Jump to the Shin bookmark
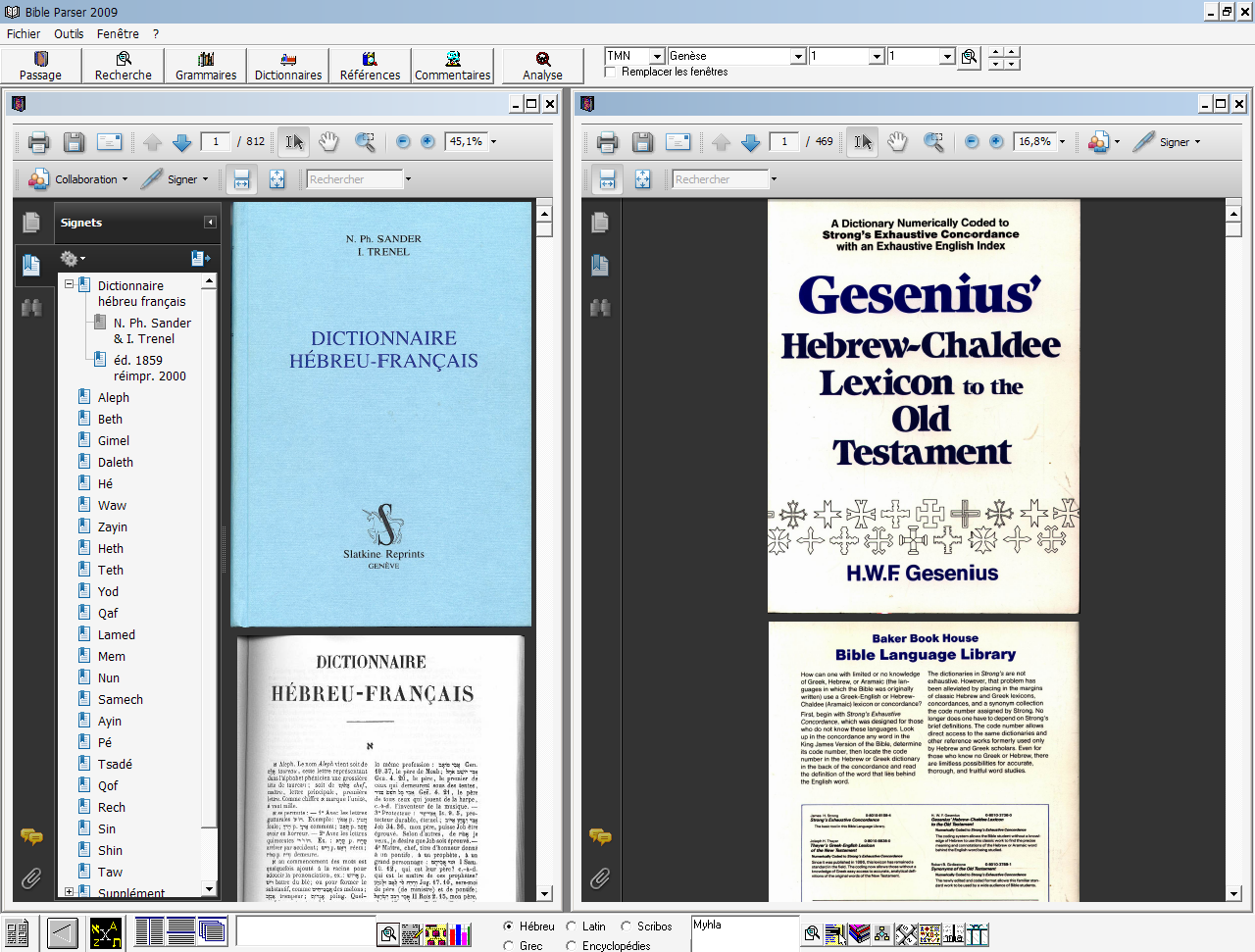1255x952 pixels. [x=110, y=850]
